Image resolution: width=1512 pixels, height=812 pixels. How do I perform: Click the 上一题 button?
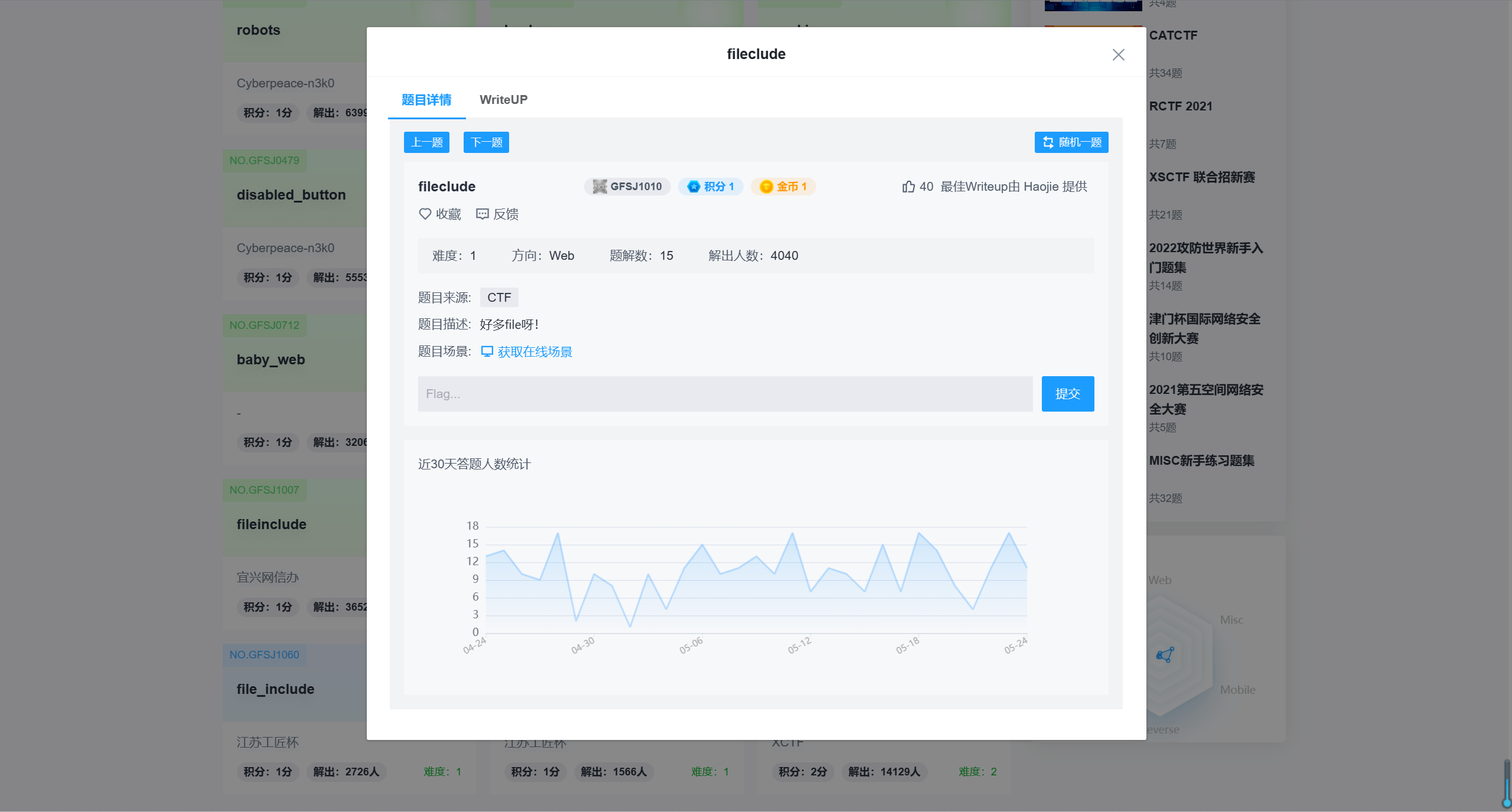coord(426,142)
